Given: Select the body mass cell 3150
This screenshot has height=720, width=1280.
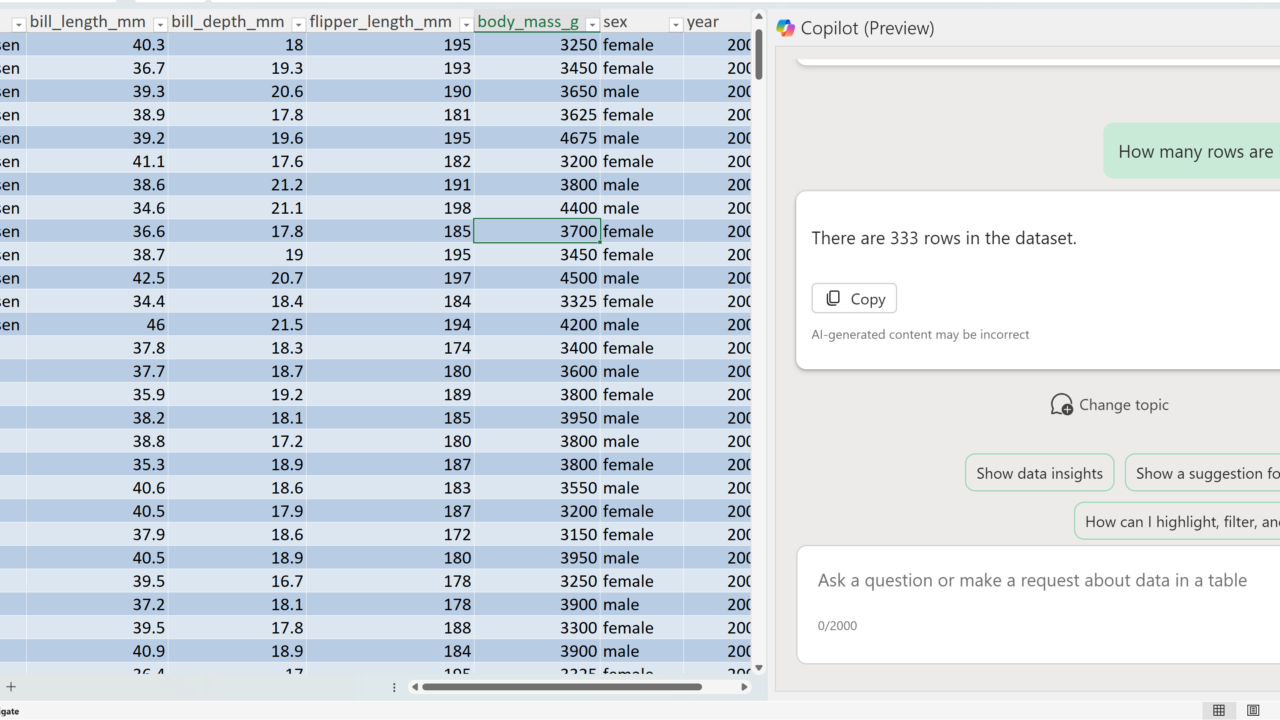Looking at the screenshot, I should (537, 535).
